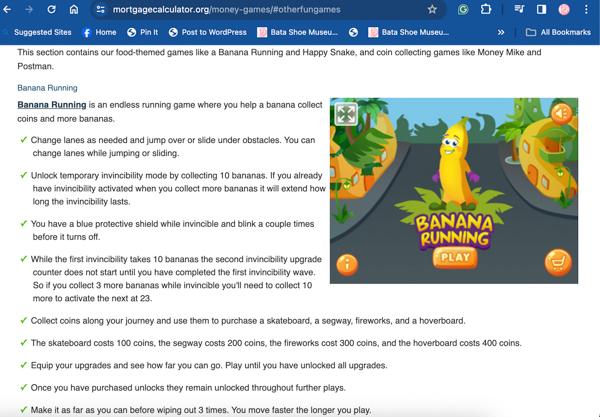Image resolution: width=600 pixels, height=417 pixels.
Task: Click the unlabeled globe bookmark
Action: 353,33
